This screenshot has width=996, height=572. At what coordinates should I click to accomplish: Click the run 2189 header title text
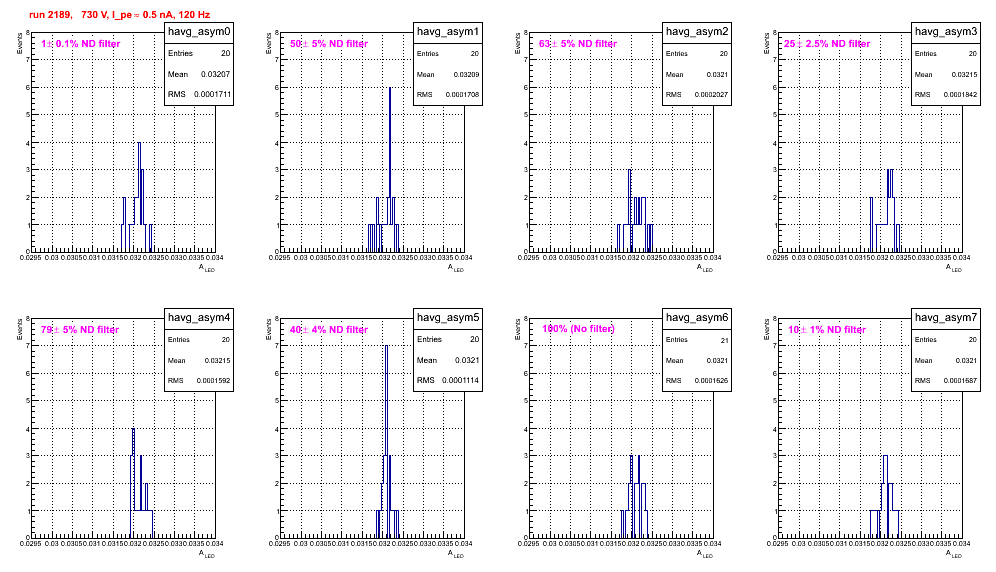click(119, 15)
